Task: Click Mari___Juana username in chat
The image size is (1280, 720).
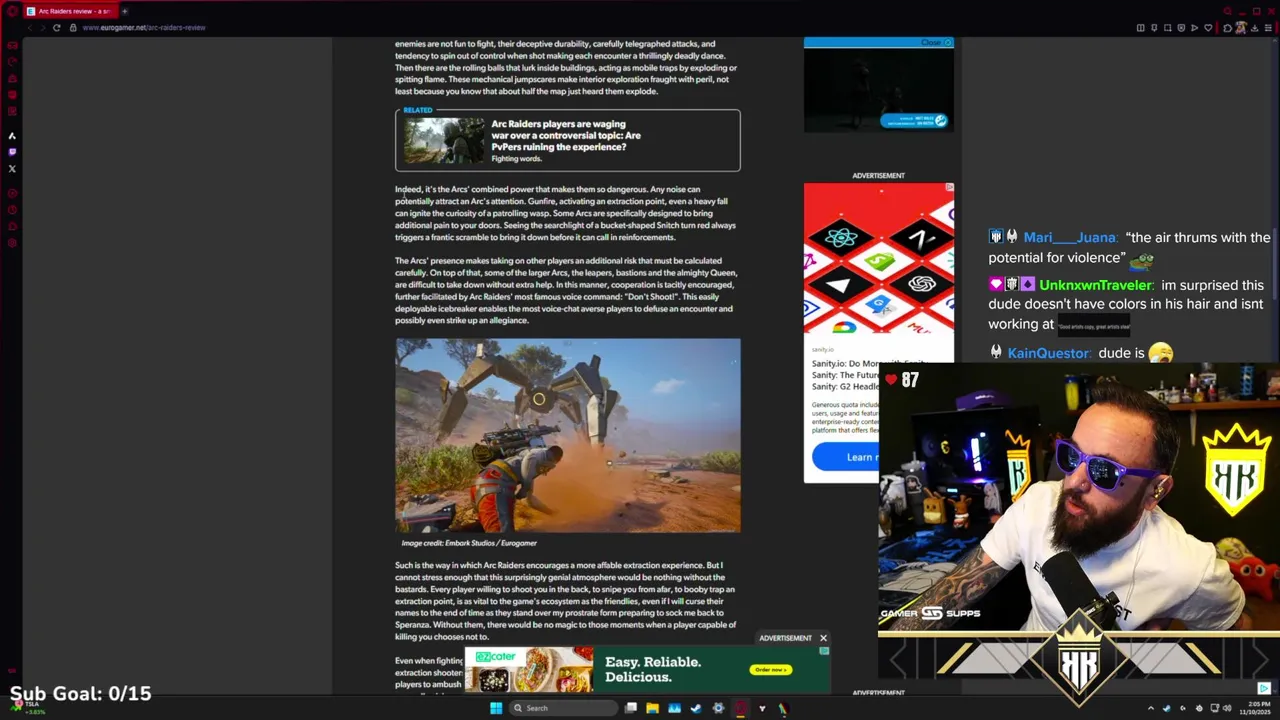Action: (1069, 238)
